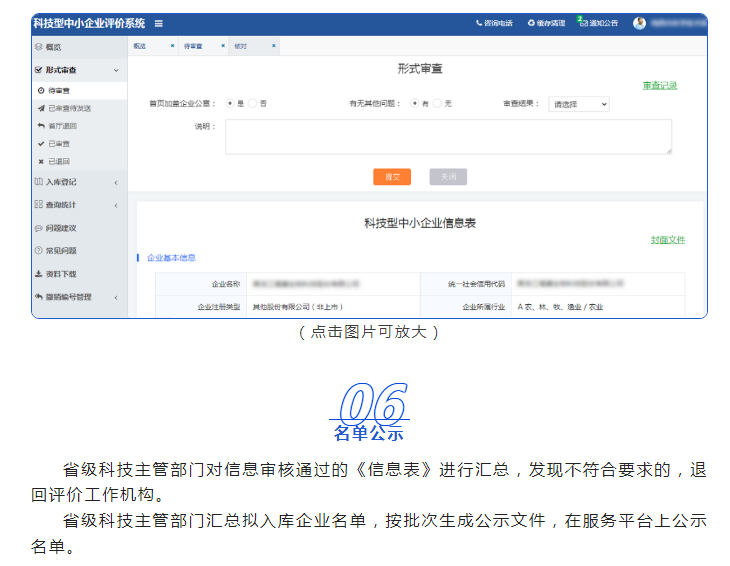This screenshot has height=566, width=730.
Task: Open 通知公告 notification mail icon
Action: pyautogui.click(x=583, y=22)
